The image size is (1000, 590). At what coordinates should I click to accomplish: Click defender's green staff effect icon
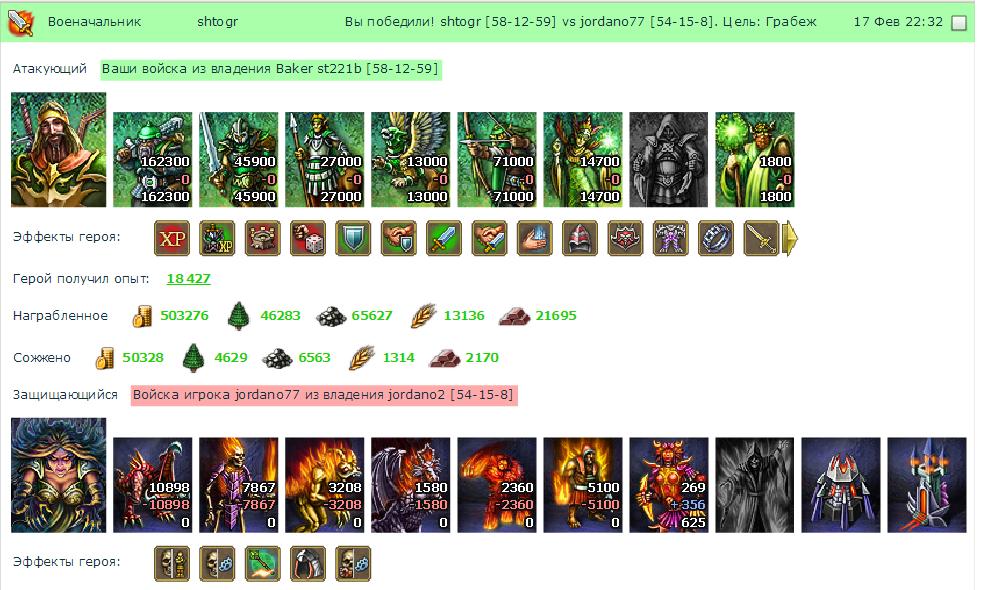[x=263, y=563]
